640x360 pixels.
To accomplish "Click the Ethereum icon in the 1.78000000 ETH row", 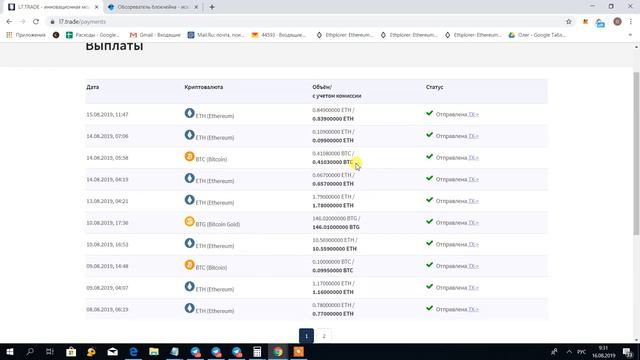I will click(x=189, y=200).
